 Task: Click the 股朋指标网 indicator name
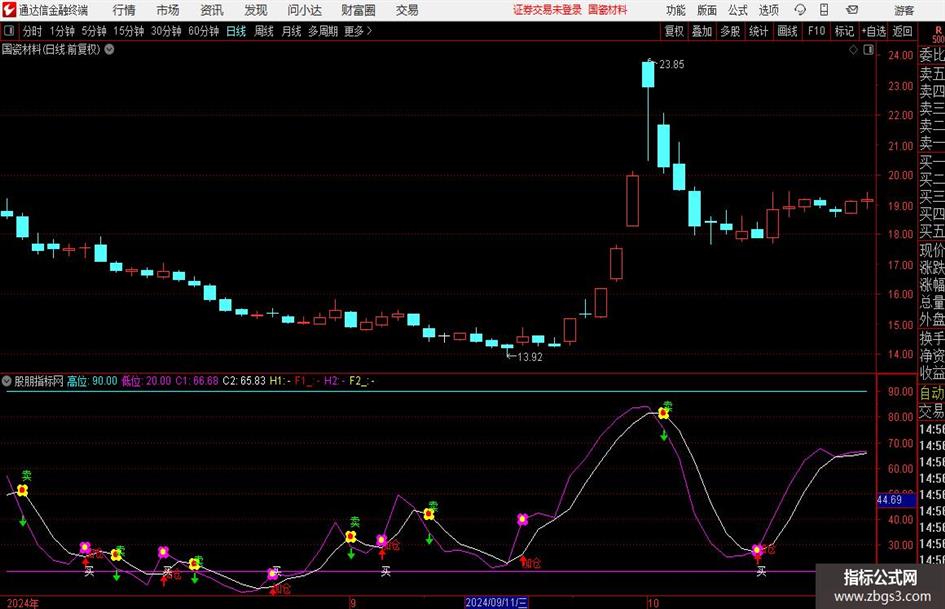39,381
